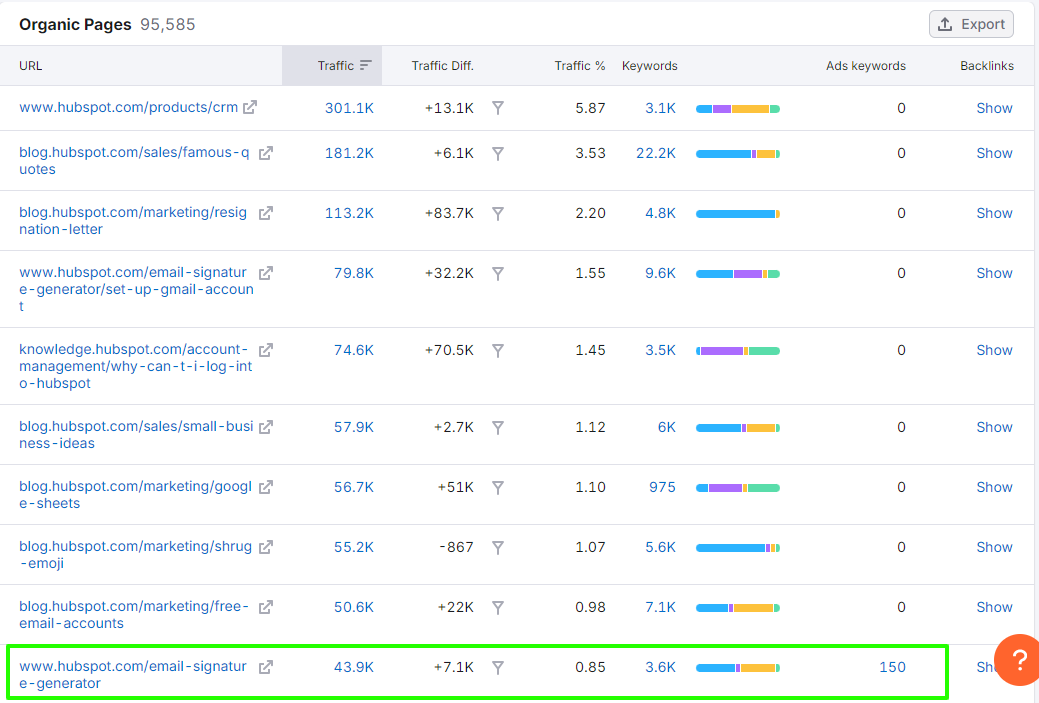Open external link icon for resignation-letter URL
This screenshot has width=1039, height=703.
pos(266,213)
